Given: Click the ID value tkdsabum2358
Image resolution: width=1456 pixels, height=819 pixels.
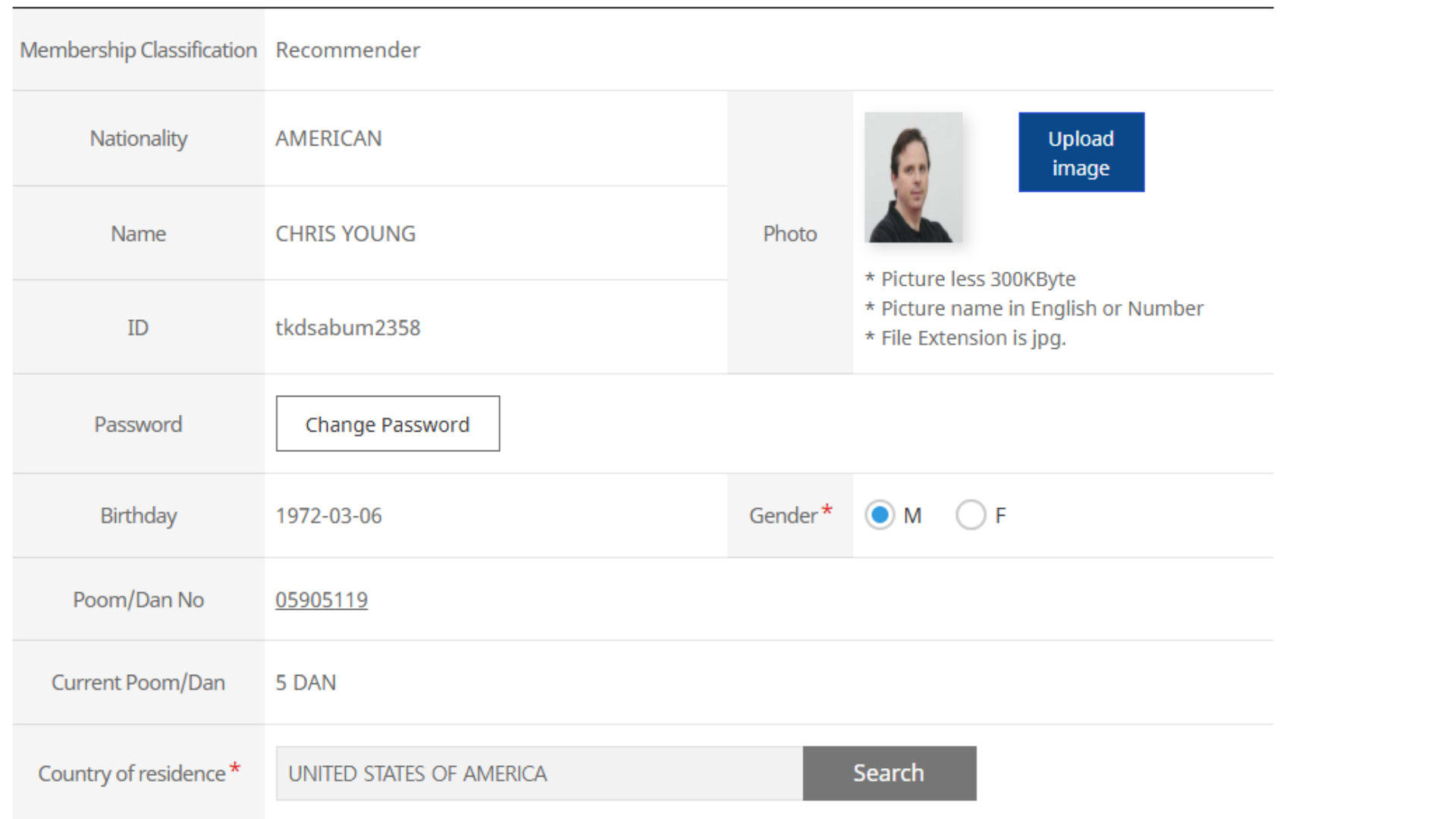Looking at the screenshot, I should [x=347, y=328].
